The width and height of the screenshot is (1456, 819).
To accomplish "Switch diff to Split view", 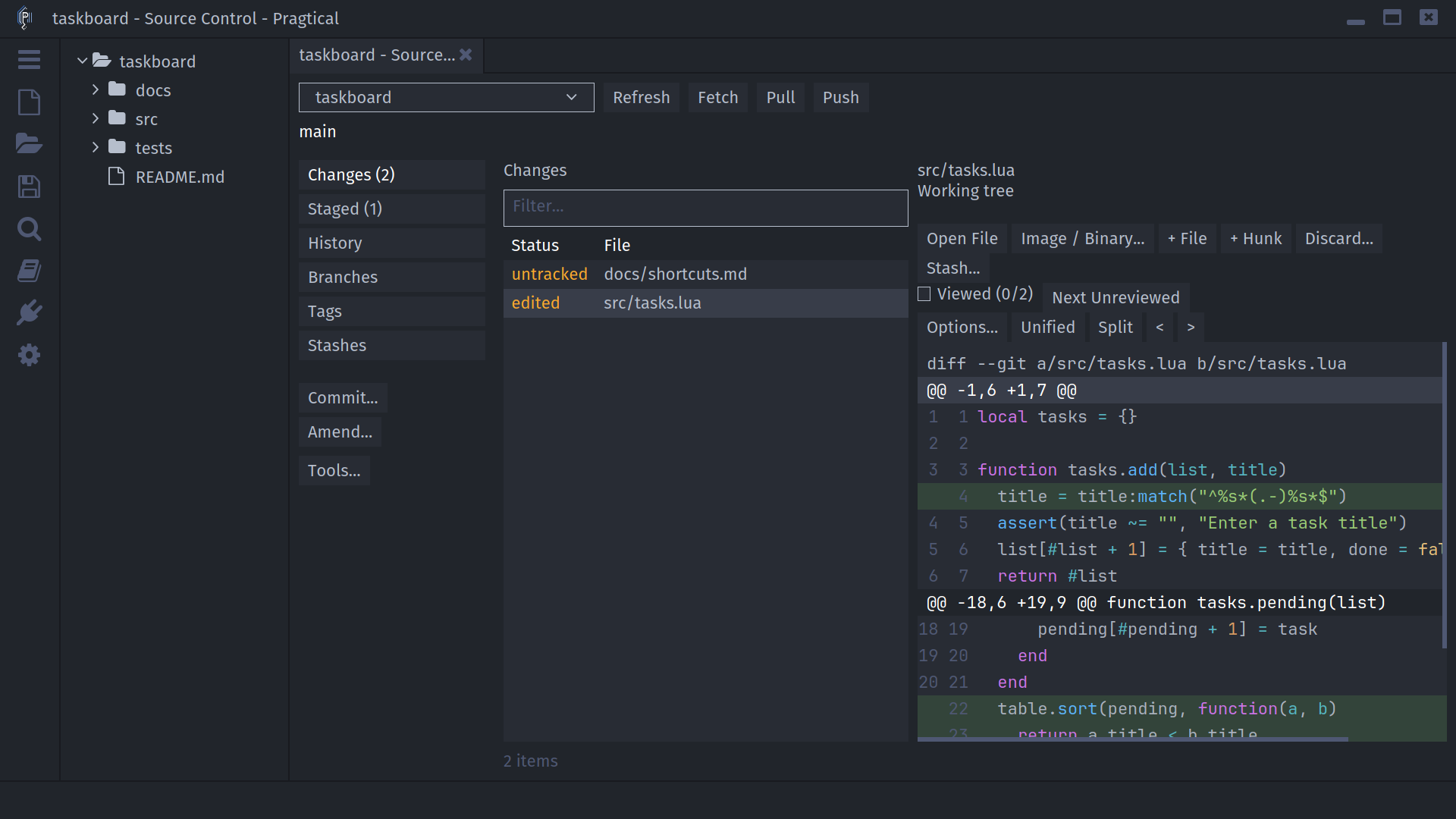I will (1116, 327).
